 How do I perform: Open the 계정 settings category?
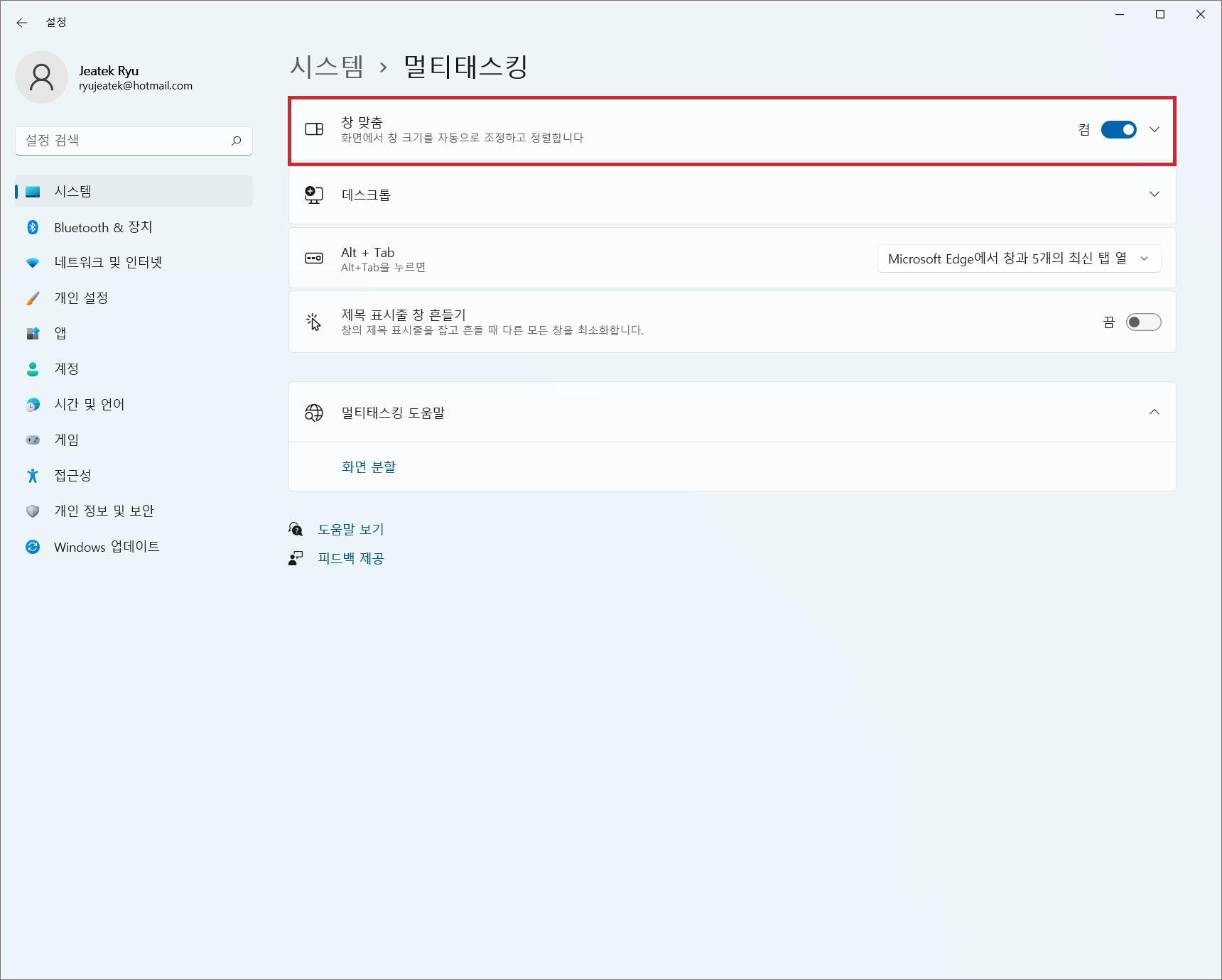pyautogui.click(x=134, y=369)
